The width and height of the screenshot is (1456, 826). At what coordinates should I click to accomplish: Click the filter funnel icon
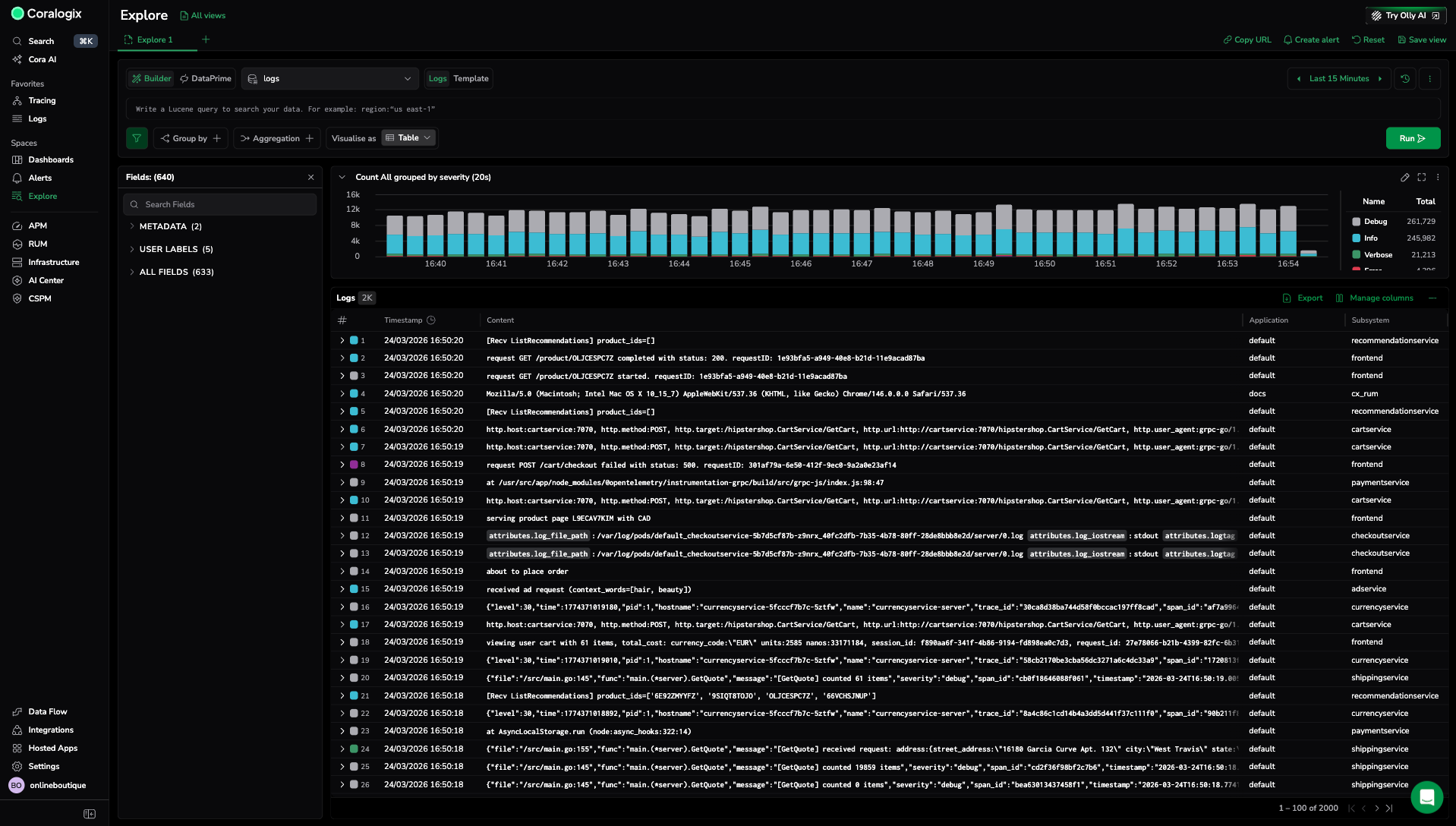tap(137, 138)
